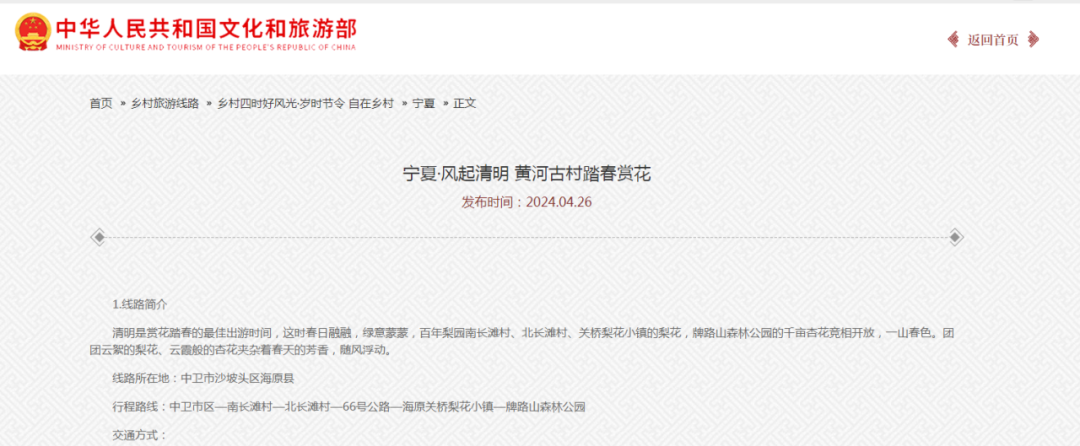Click the English ministry name subtitle

pyautogui.click(x=206, y=47)
